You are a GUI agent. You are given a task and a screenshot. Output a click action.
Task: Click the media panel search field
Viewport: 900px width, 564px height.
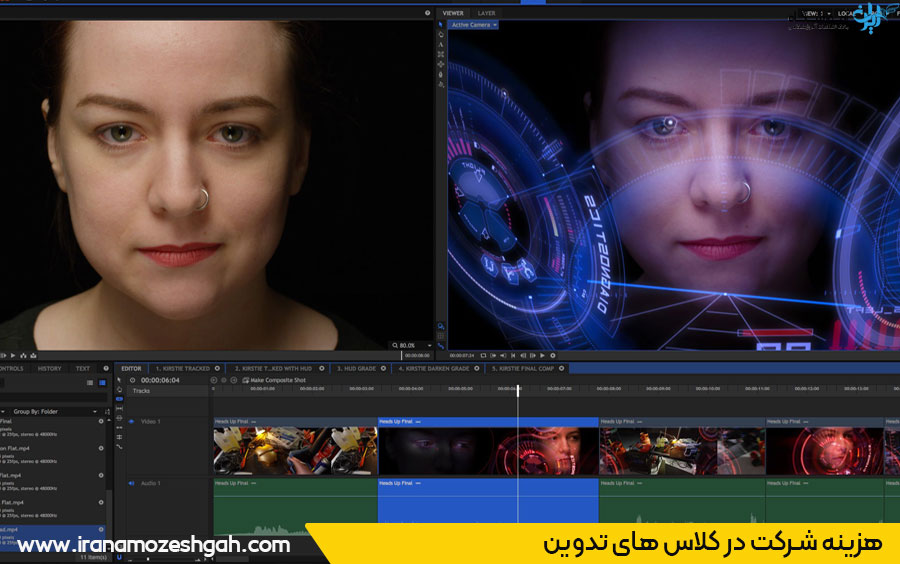click(x=53, y=397)
